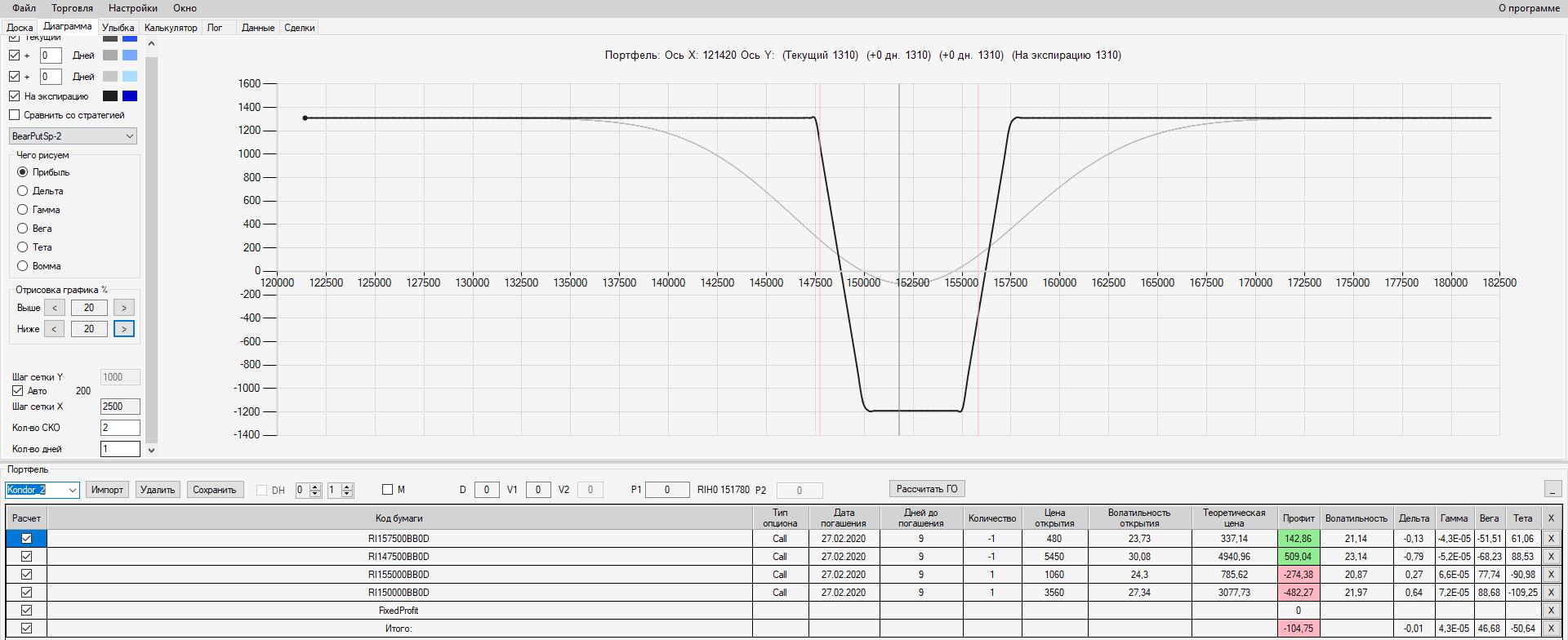Click the Рассчитать ГО button
Image resolution: width=1568 pixels, height=640 pixels.
[x=927, y=489]
